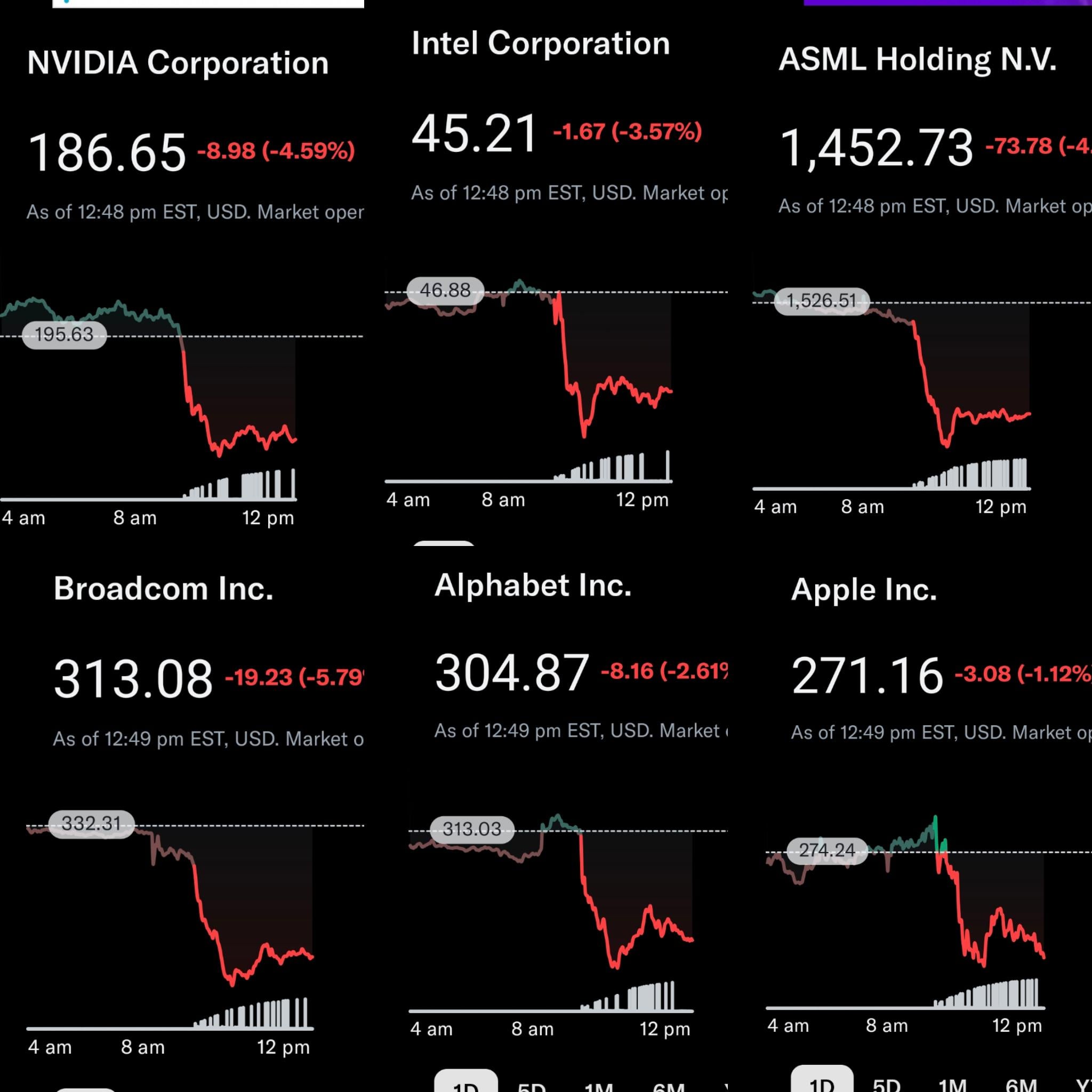Click ASML previous close label 1,526.51
1092x1092 pixels.
tap(821, 300)
